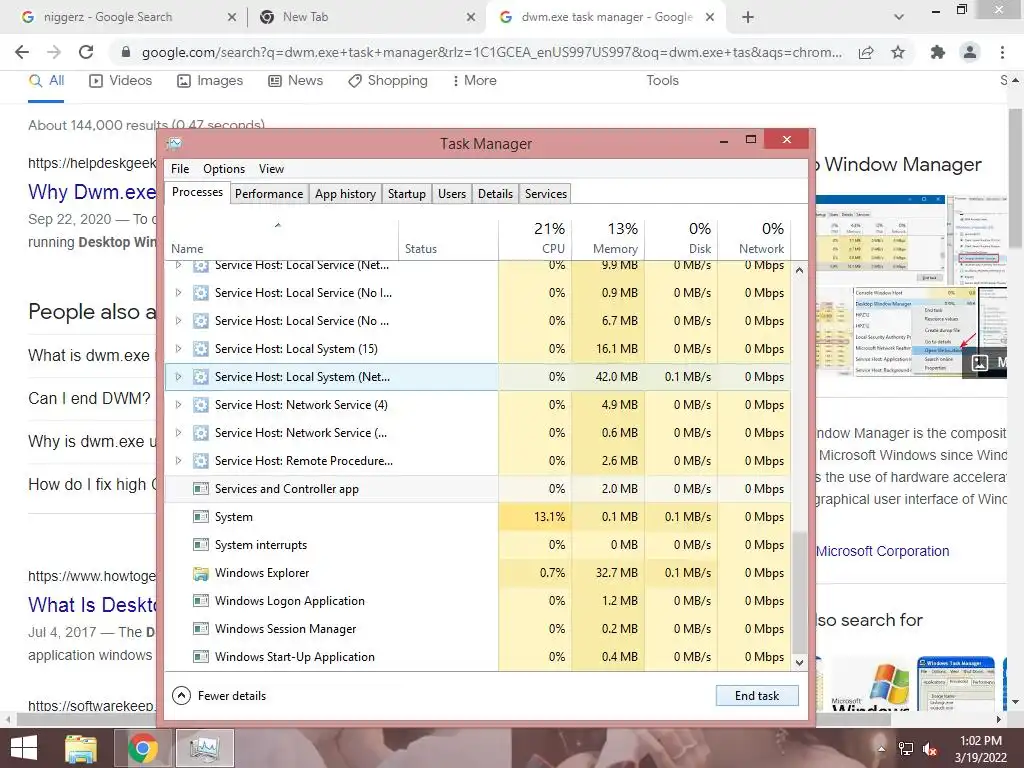Switch to Details tab

[495, 194]
